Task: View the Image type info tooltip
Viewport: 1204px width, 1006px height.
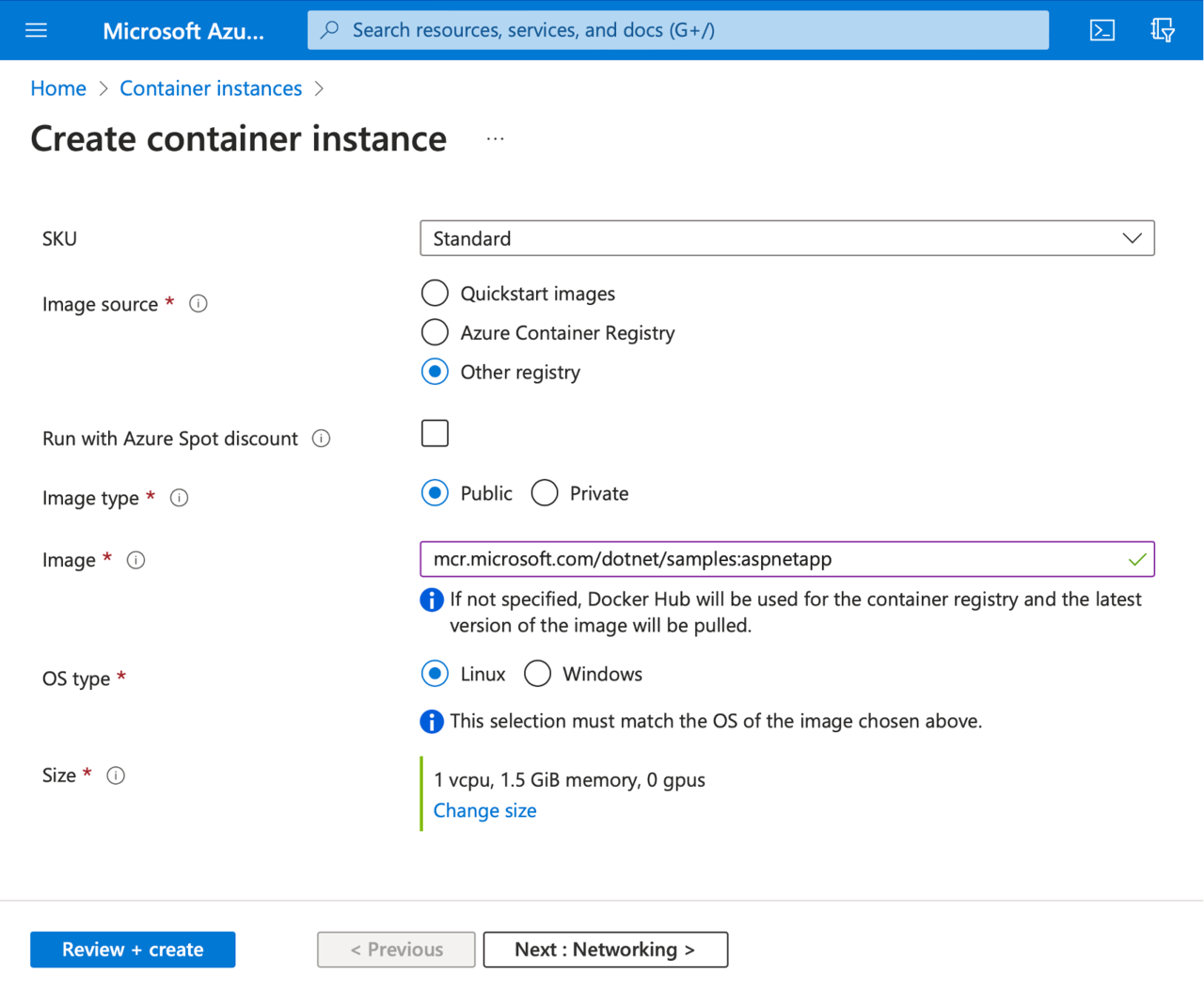Action: 179,498
